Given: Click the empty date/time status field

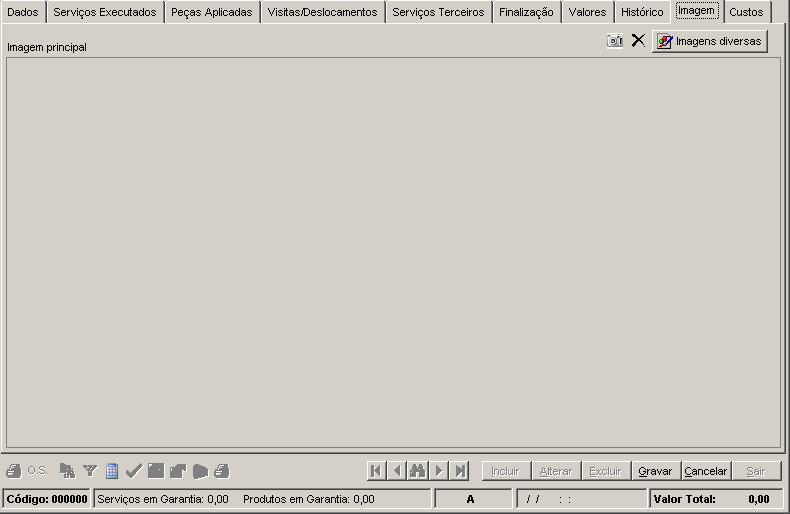Looking at the screenshot, I should click(582, 499).
